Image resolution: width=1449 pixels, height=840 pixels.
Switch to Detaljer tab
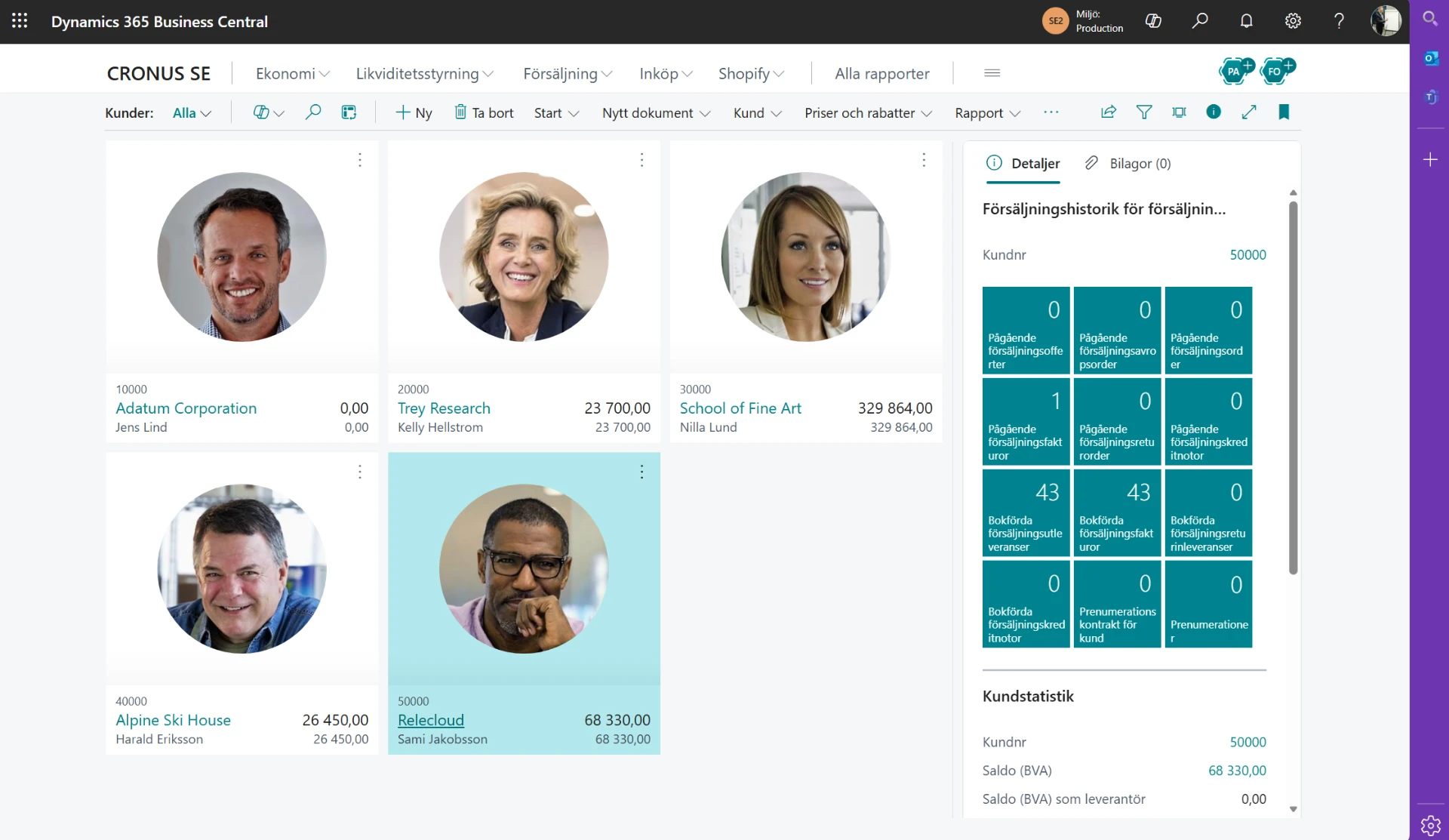coord(1023,163)
